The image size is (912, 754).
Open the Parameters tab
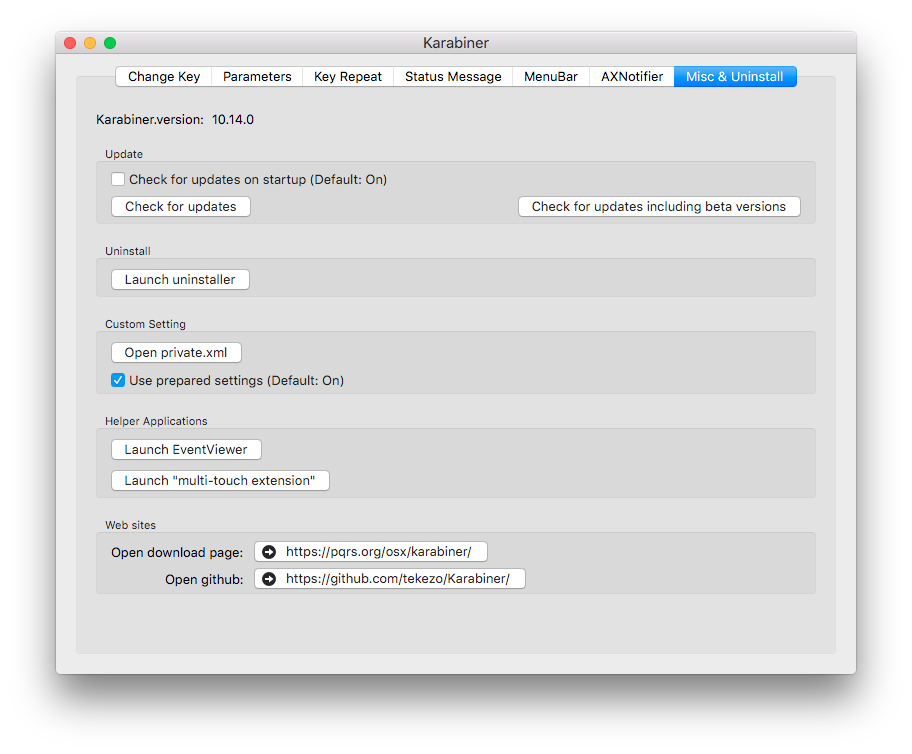pyautogui.click(x=257, y=77)
